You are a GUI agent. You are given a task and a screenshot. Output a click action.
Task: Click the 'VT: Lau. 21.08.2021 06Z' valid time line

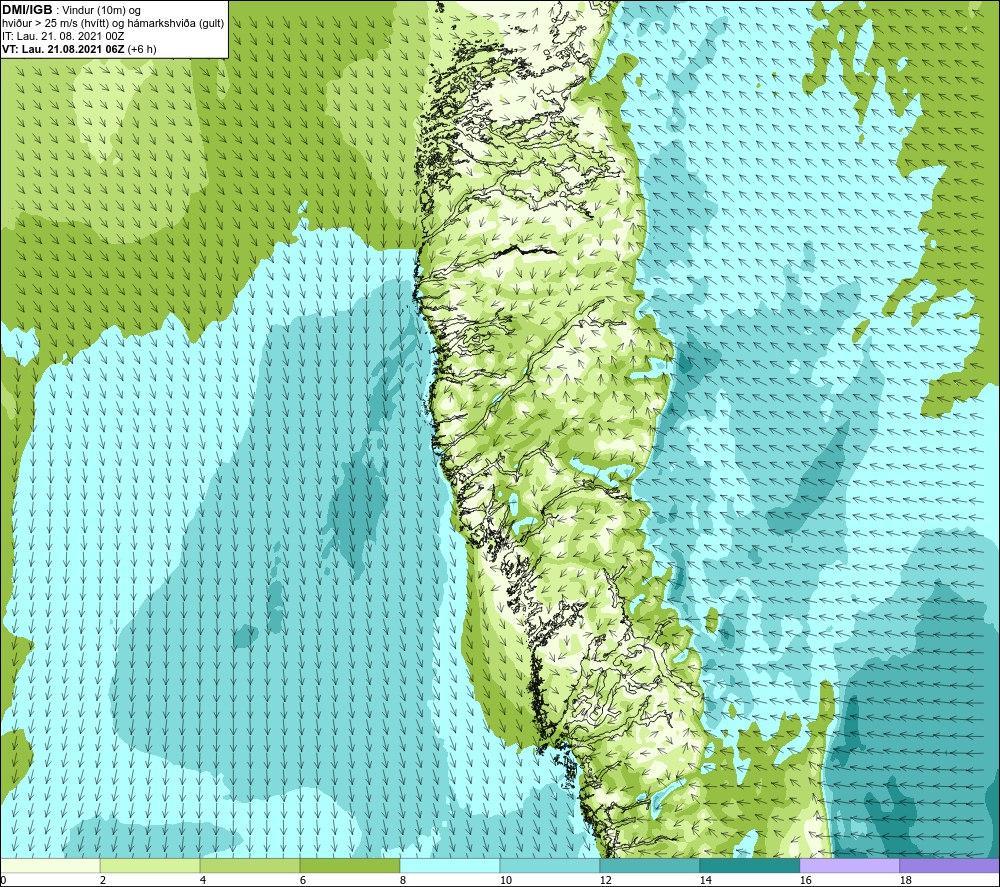pyautogui.click(x=64, y=49)
